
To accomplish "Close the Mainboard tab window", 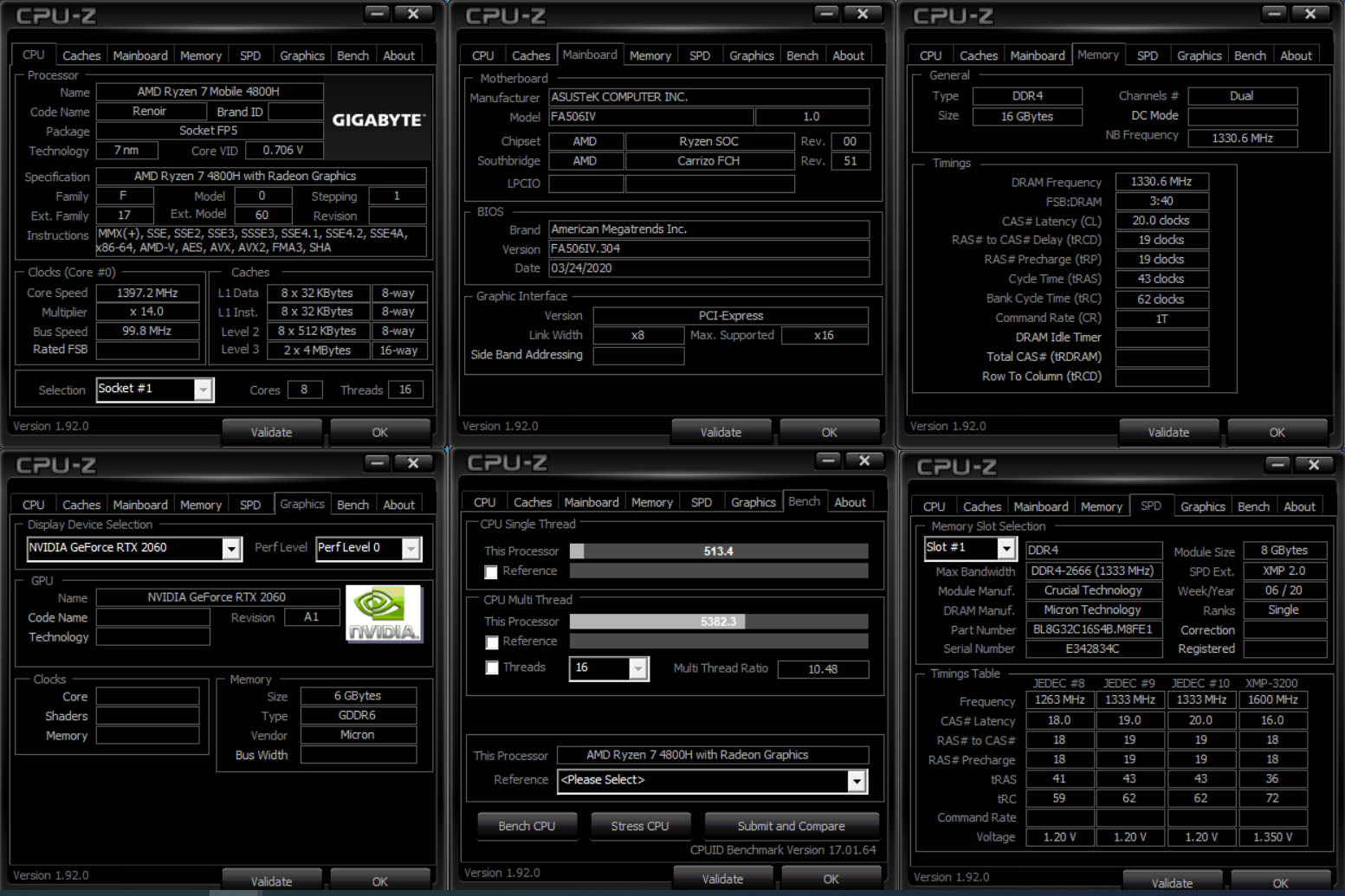I will 863,13.
